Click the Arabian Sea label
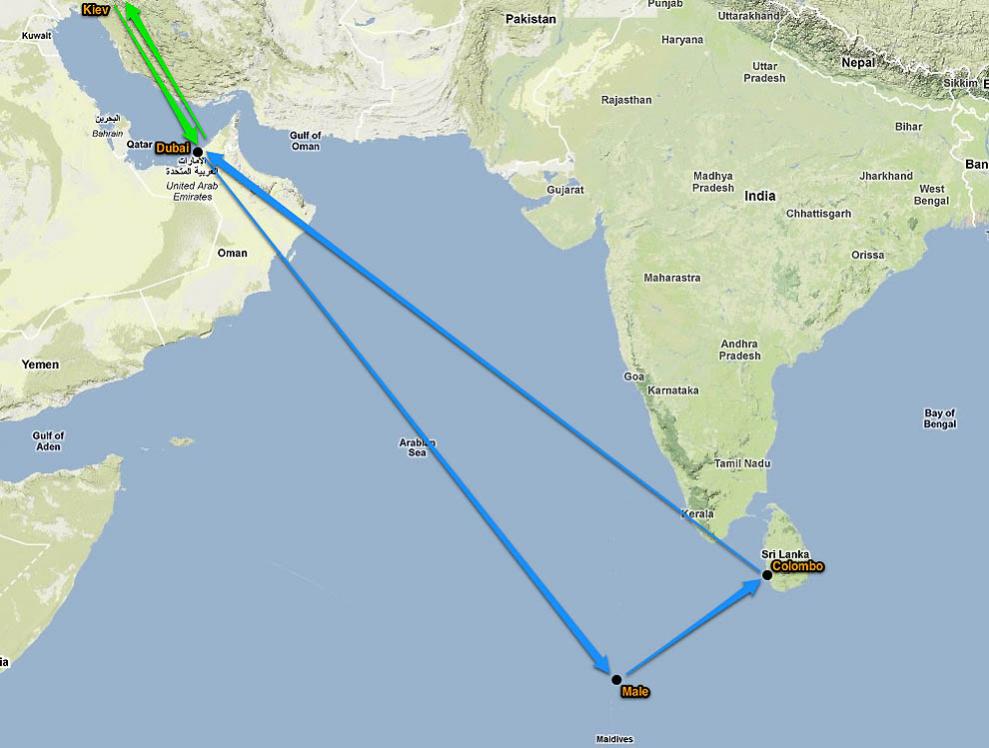 point(417,447)
